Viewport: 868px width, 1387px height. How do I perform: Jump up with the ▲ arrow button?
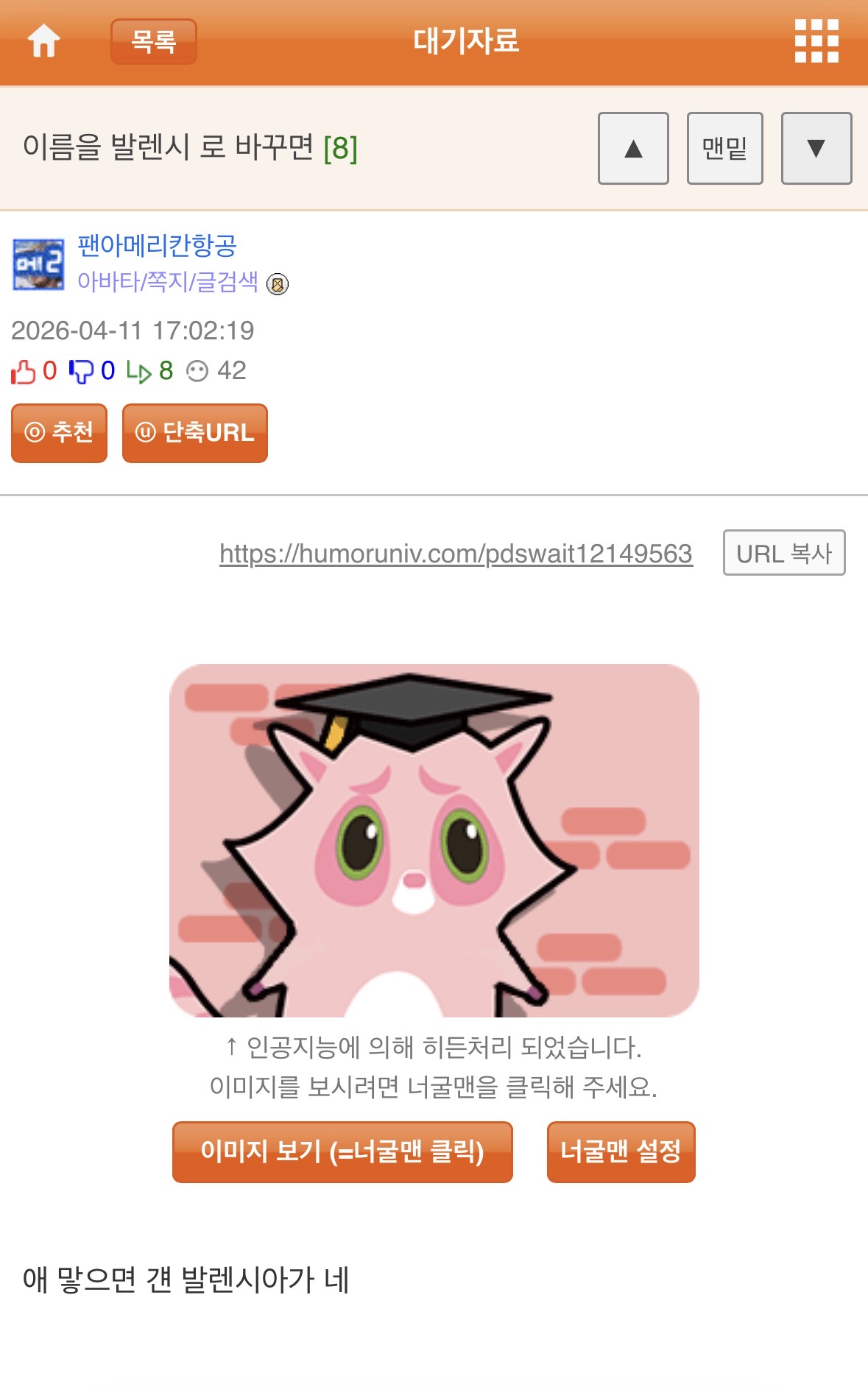[633, 148]
